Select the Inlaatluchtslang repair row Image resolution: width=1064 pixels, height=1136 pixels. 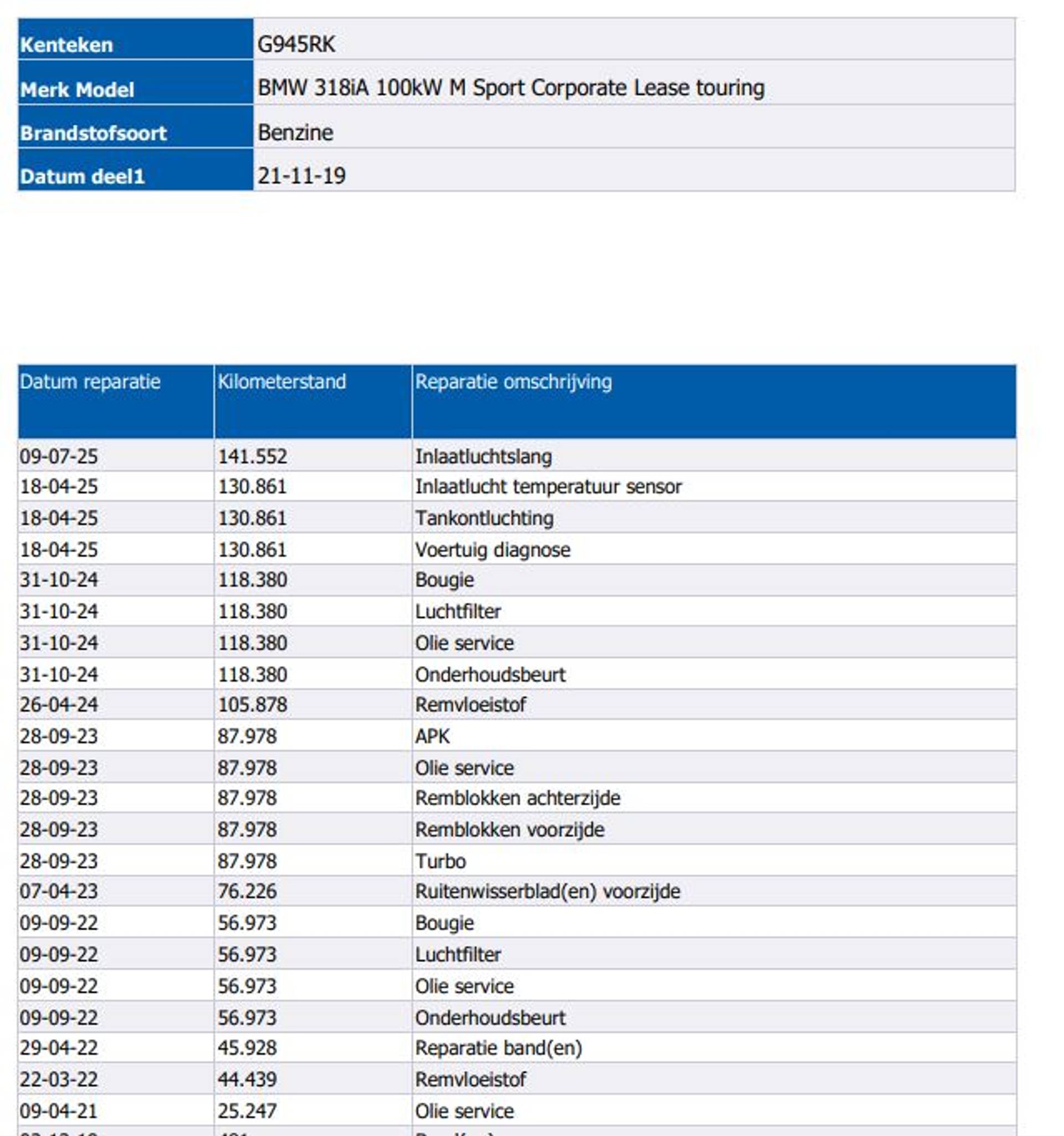click(483, 456)
